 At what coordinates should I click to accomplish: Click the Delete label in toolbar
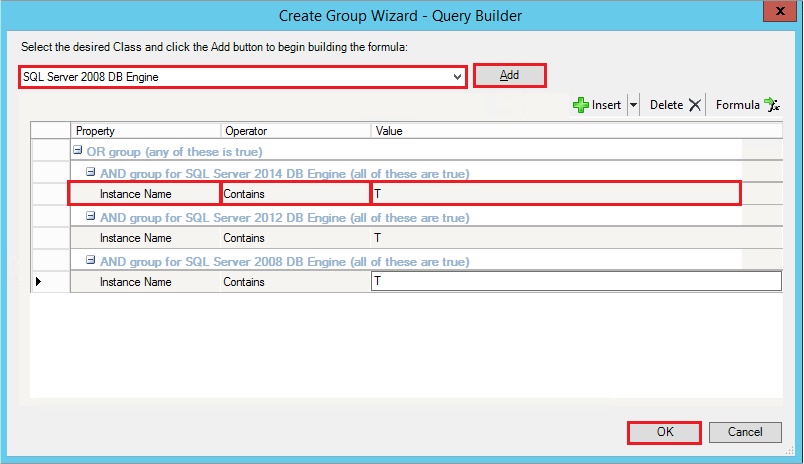point(666,105)
